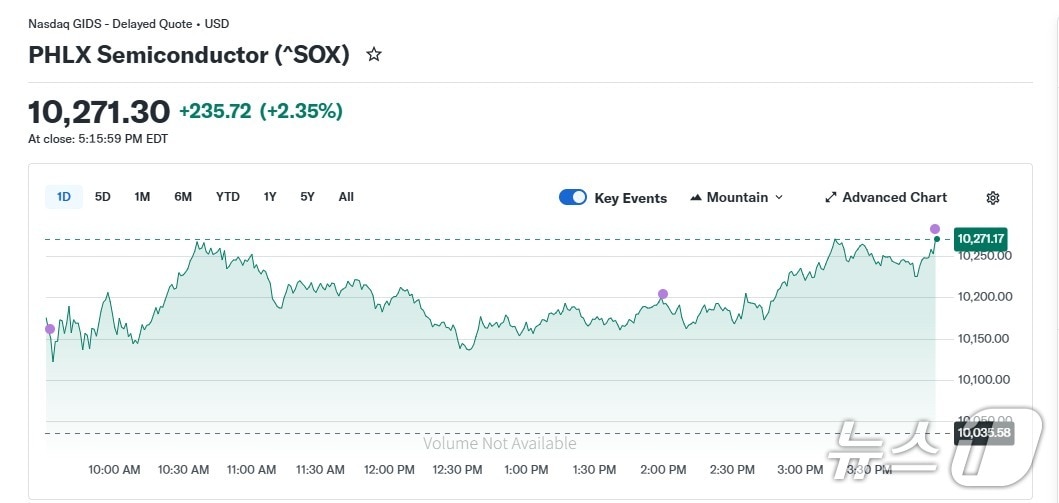
Task: Click the key event marker near 2:00 PM
Action: (663, 294)
